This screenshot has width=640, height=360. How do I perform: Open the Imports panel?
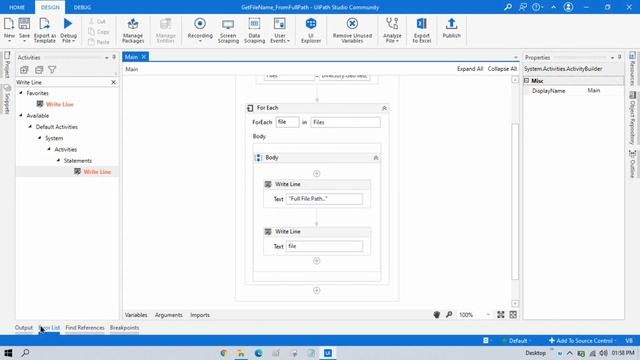200,315
